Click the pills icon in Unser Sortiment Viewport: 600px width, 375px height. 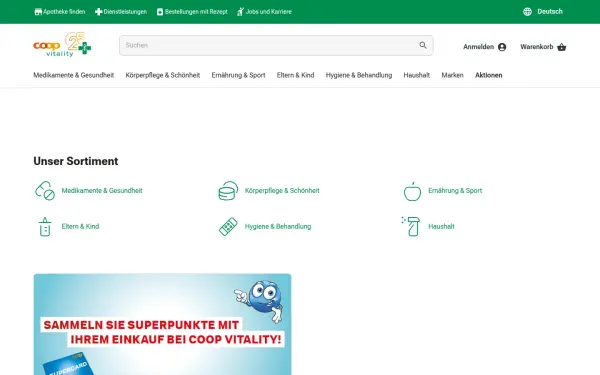point(45,191)
